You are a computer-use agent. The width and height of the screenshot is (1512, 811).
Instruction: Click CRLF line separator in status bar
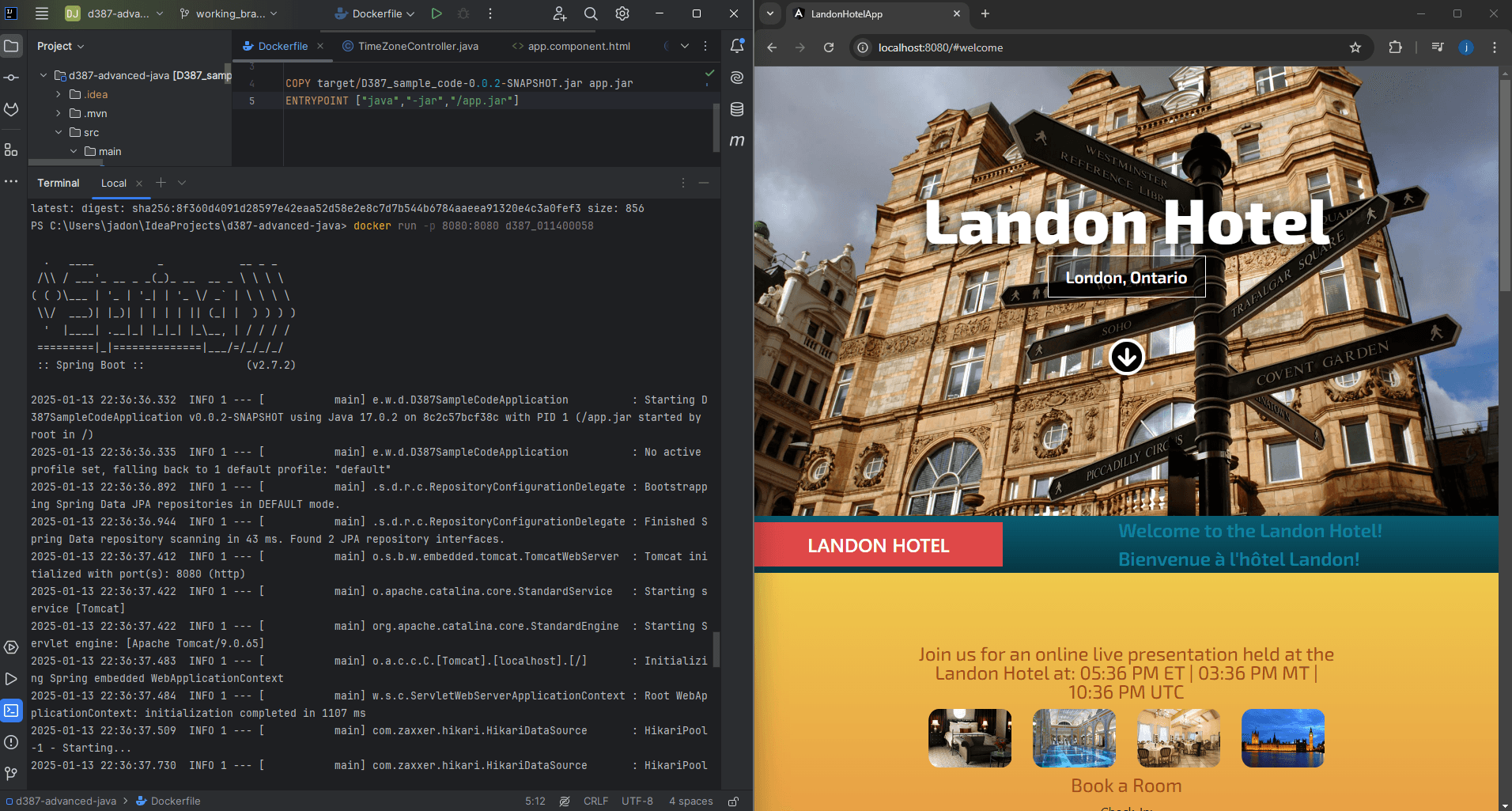point(595,801)
